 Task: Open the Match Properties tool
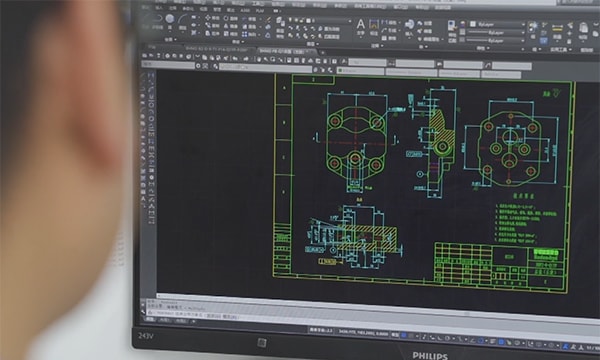[x=452, y=28]
